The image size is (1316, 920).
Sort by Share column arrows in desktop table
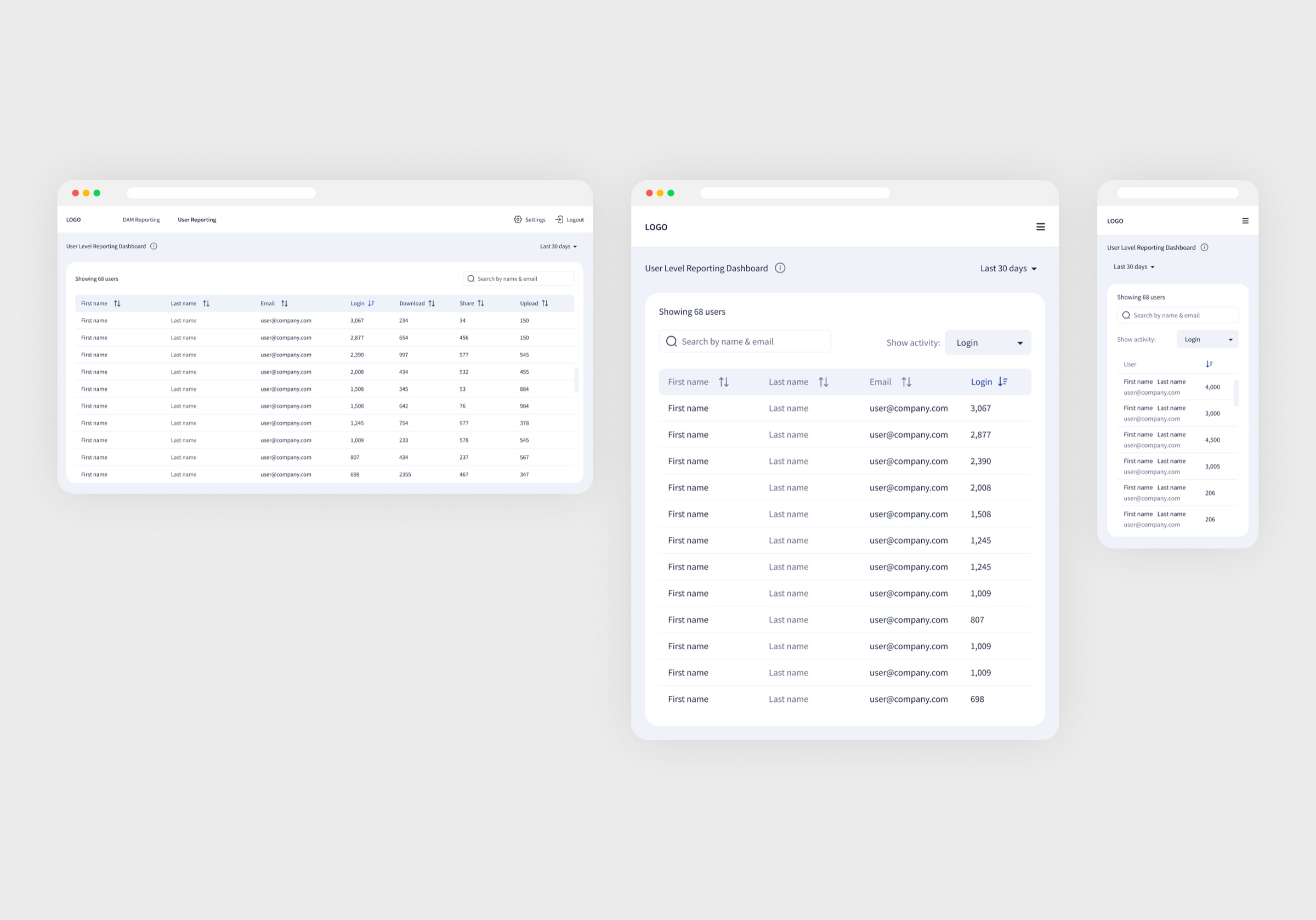[x=481, y=304]
